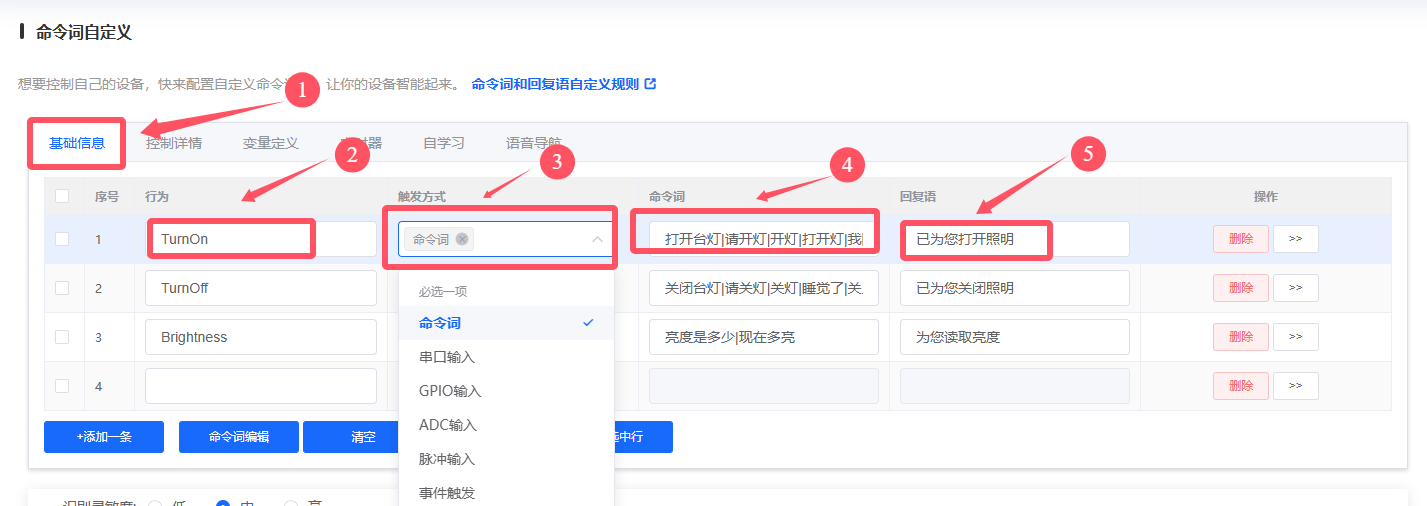1427x506 pixels.
Task: Remove the 命令词 tag with its x icon
Action: [462, 239]
